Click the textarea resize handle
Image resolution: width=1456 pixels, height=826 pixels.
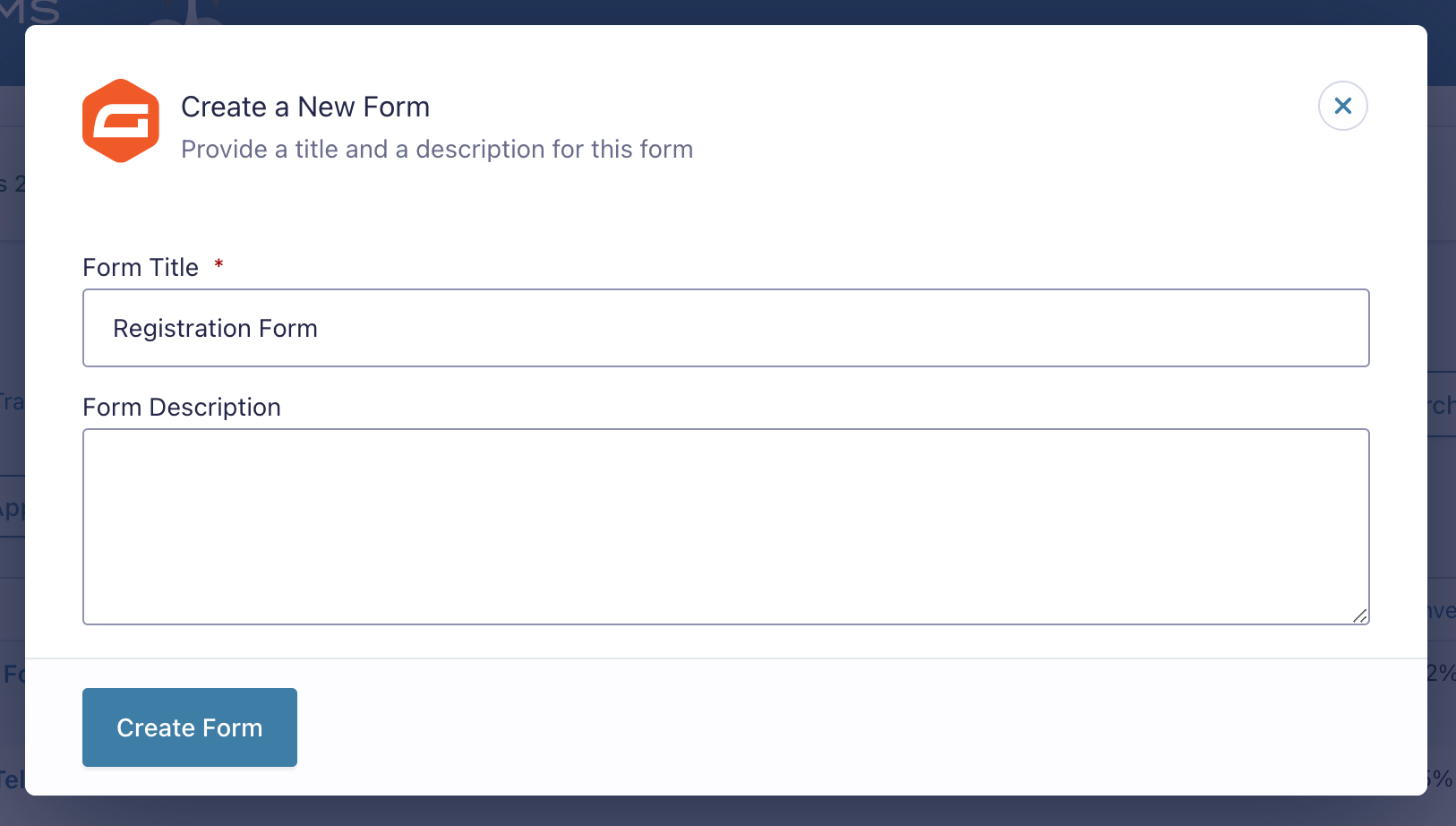(x=1362, y=616)
